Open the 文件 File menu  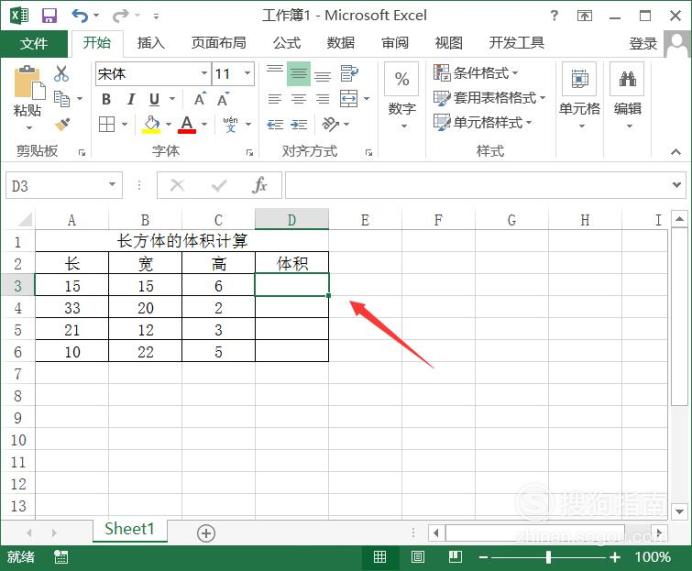34,43
